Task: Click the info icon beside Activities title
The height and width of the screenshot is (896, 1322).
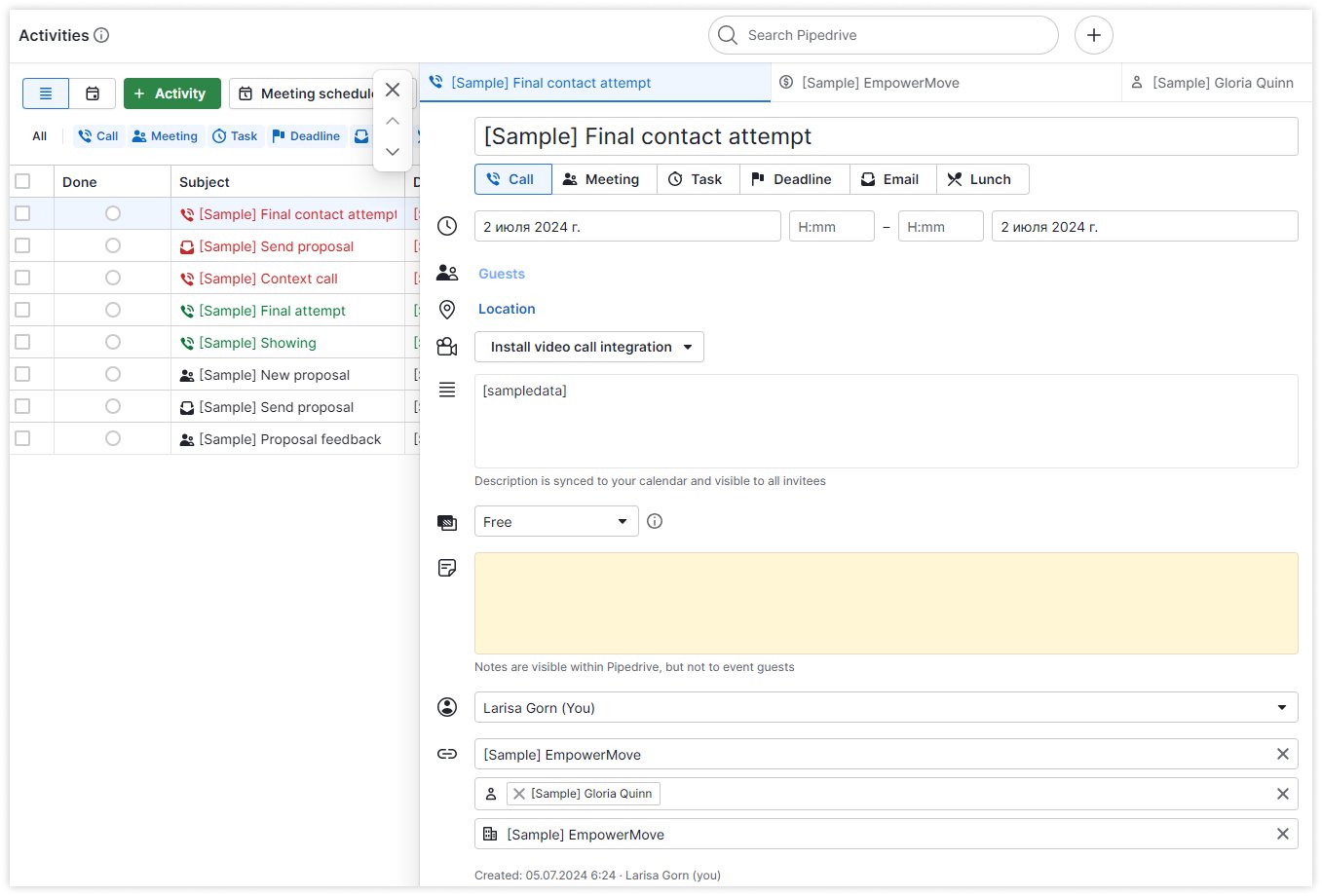Action: (99, 34)
